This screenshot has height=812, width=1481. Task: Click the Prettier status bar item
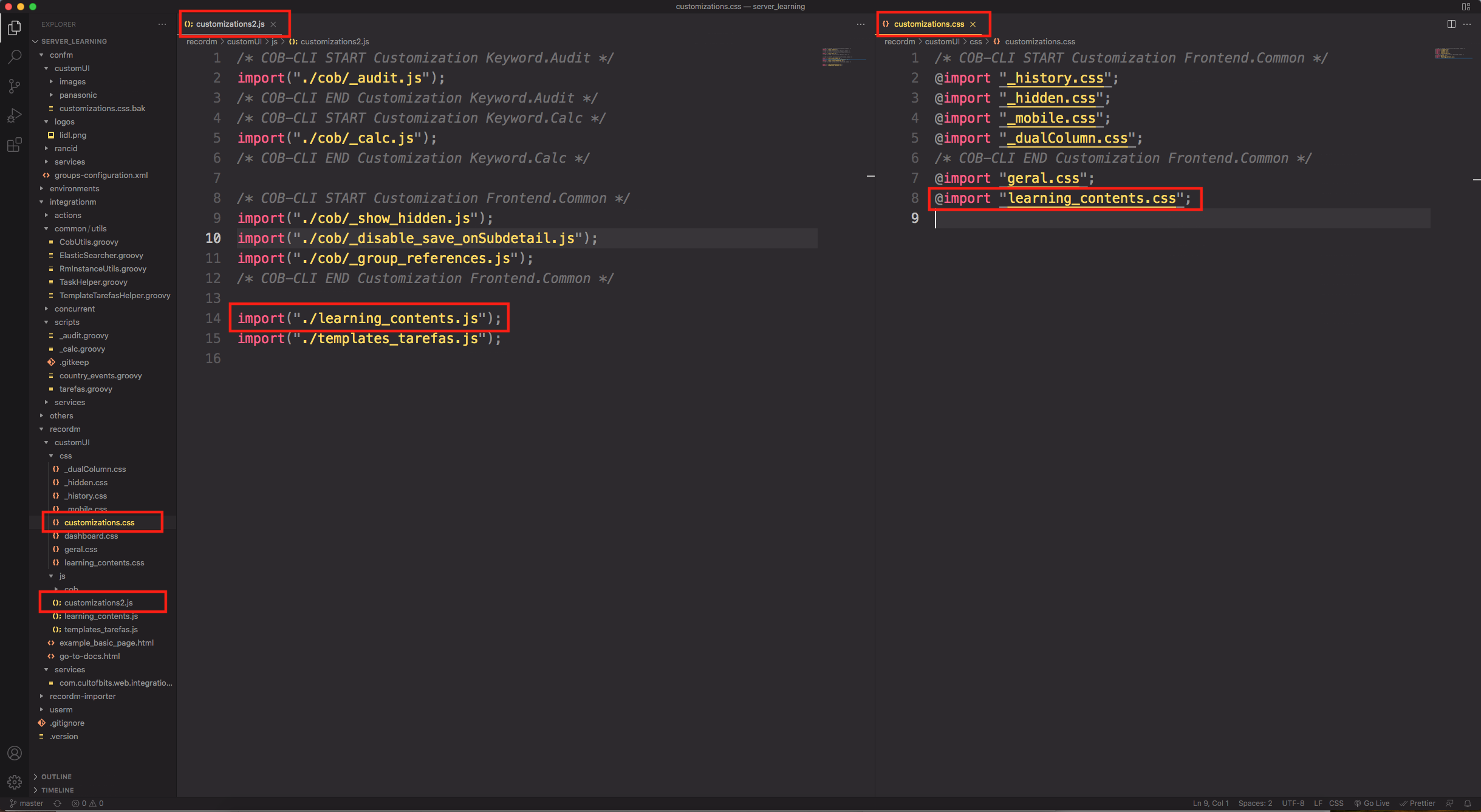pyautogui.click(x=1418, y=803)
